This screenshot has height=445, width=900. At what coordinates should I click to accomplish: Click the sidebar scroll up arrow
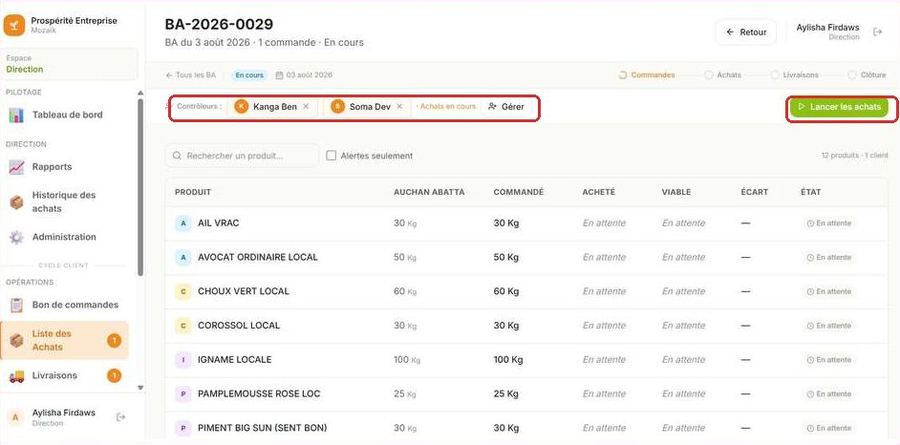click(141, 93)
